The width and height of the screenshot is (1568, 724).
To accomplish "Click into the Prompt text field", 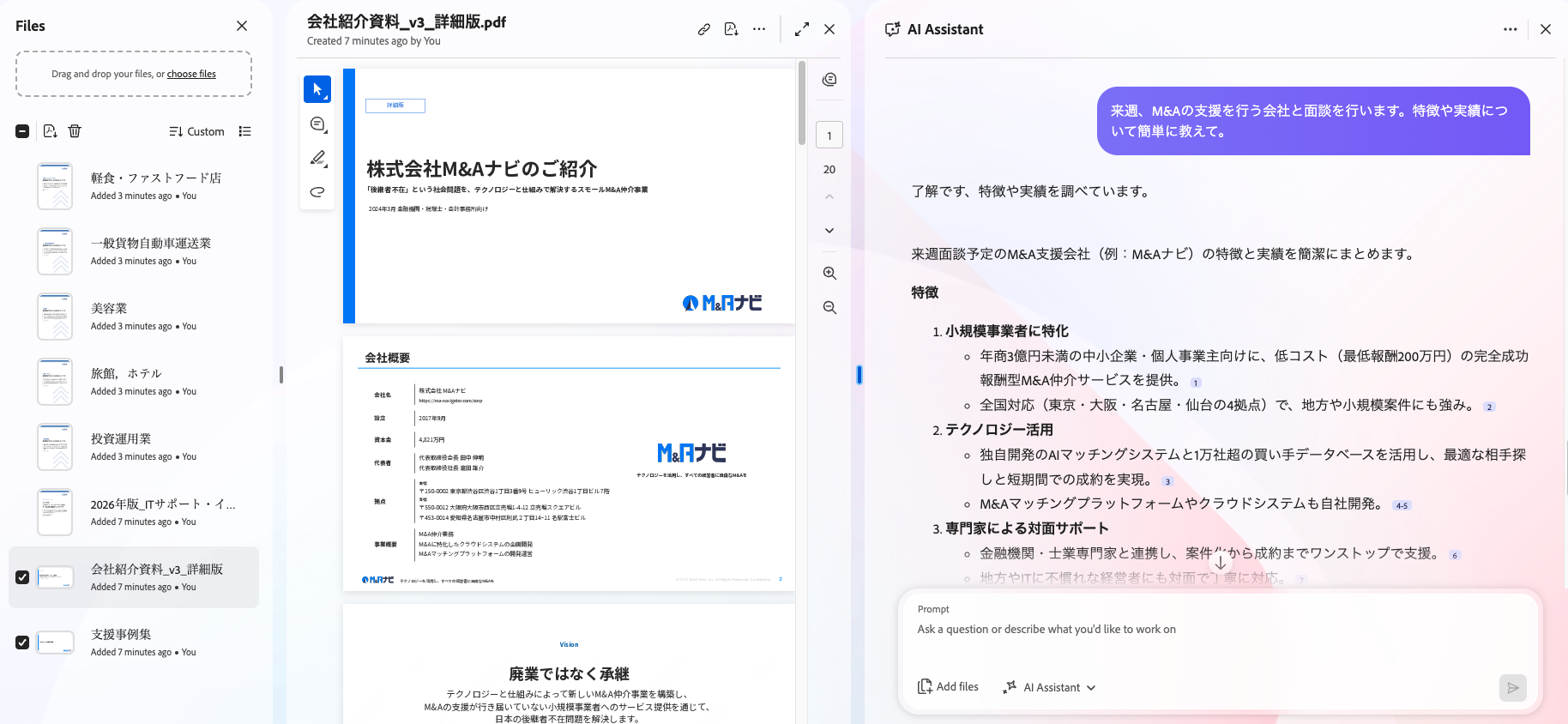I will pos(1218,630).
